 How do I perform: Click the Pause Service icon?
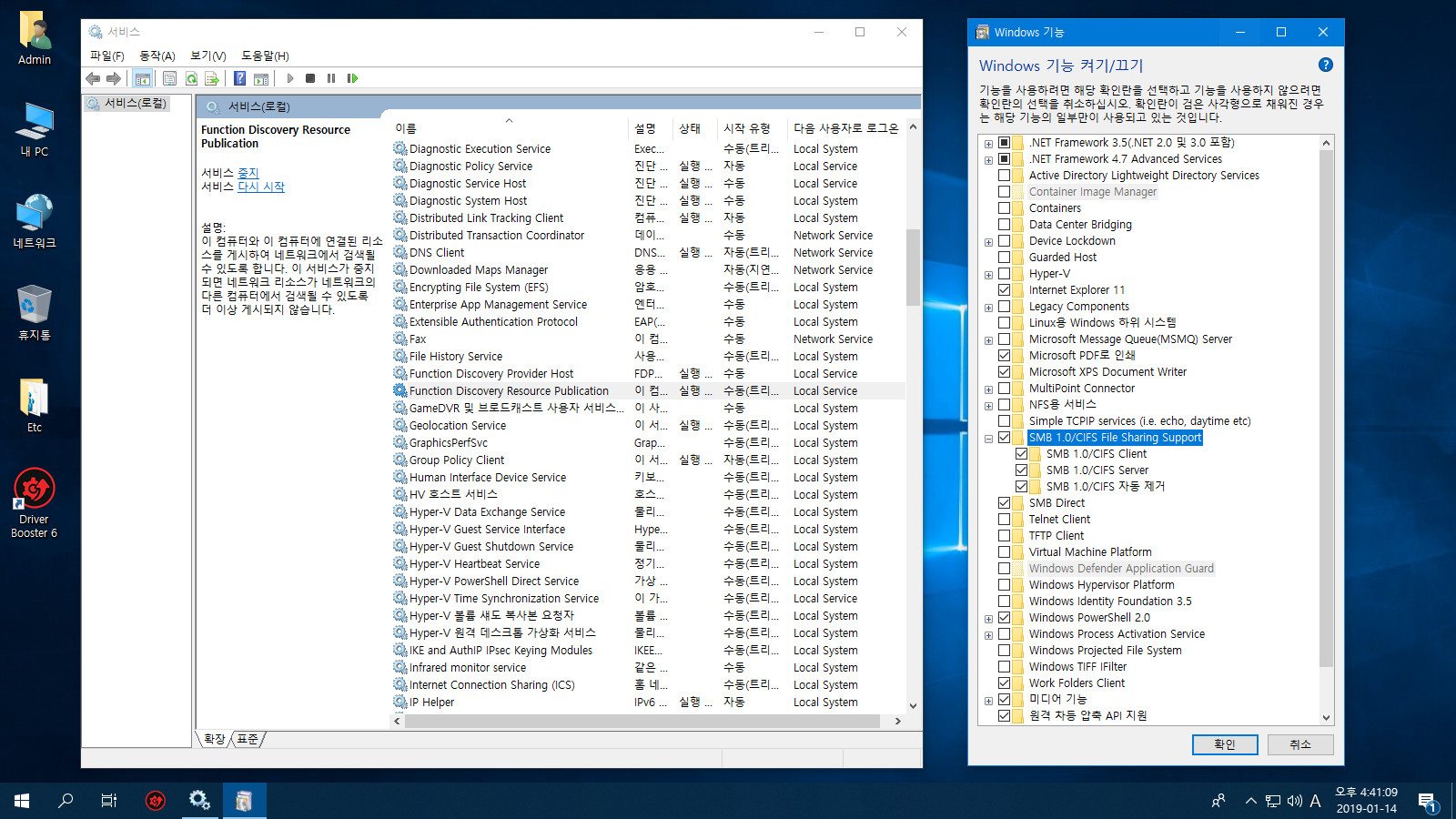click(x=331, y=78)
